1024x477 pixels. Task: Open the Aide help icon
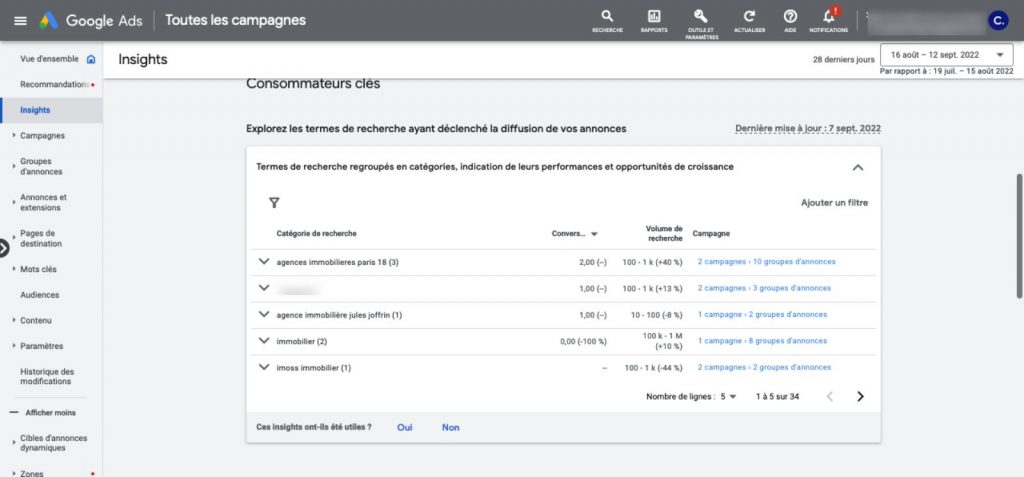coord(790,17)
